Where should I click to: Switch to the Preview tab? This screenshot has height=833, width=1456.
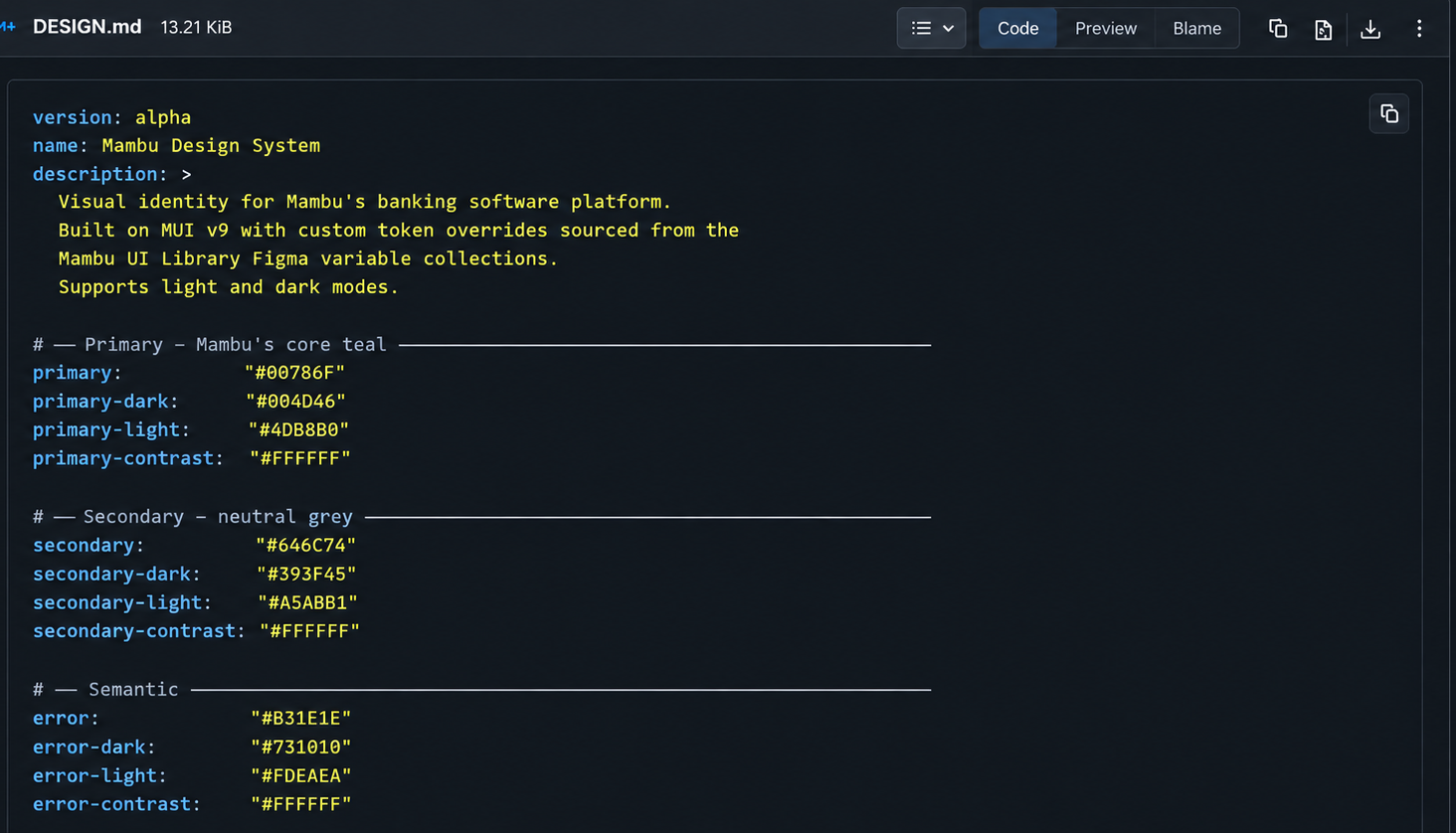1106,28
